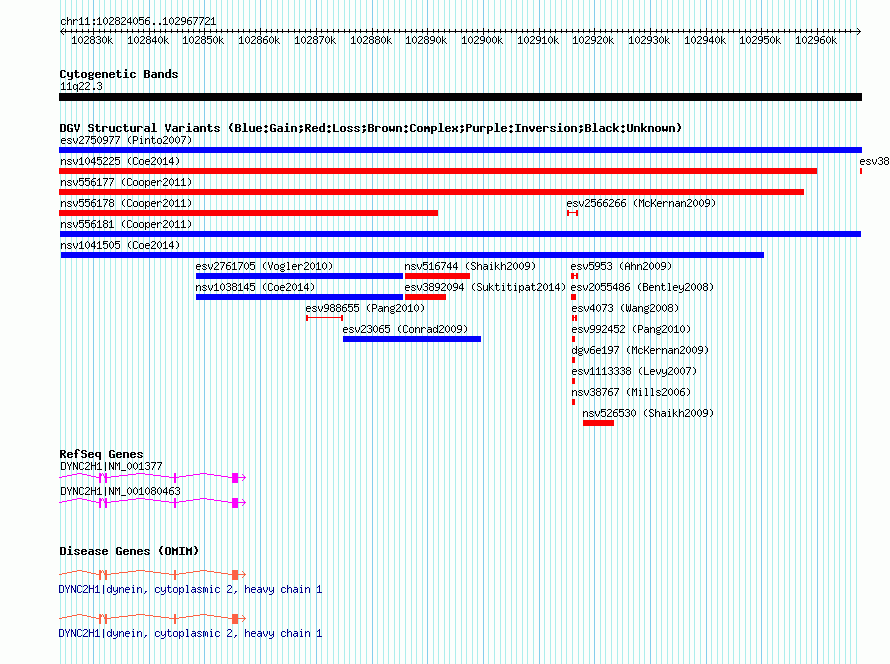This screenshot has width=890, height=664.
Task: Click the esv2761705 (Vogler2010) blue bar
Action: [x=299, y=276]
